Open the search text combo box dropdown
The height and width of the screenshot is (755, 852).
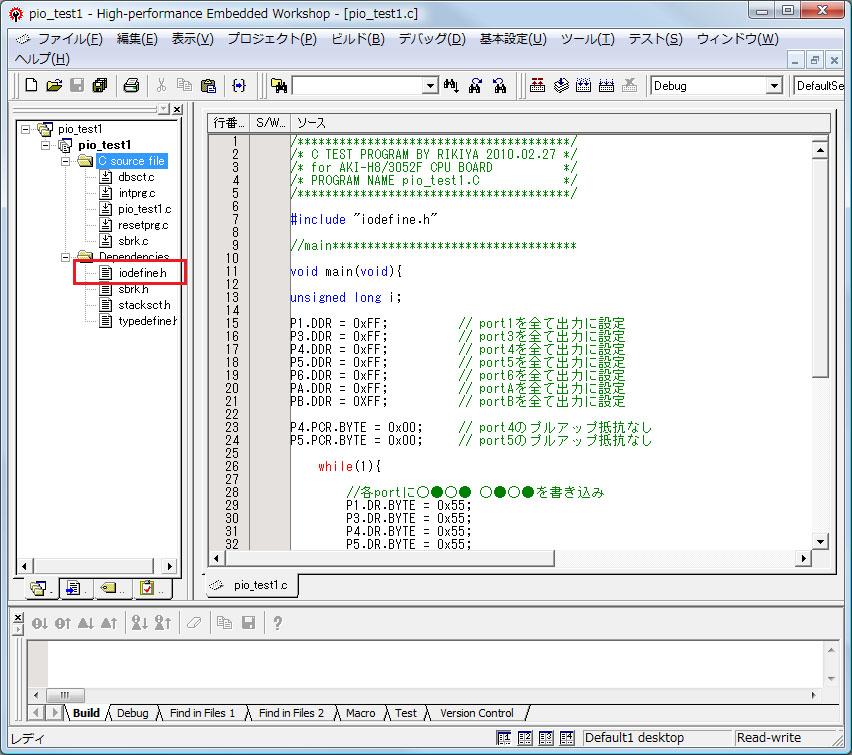[430, 86]
